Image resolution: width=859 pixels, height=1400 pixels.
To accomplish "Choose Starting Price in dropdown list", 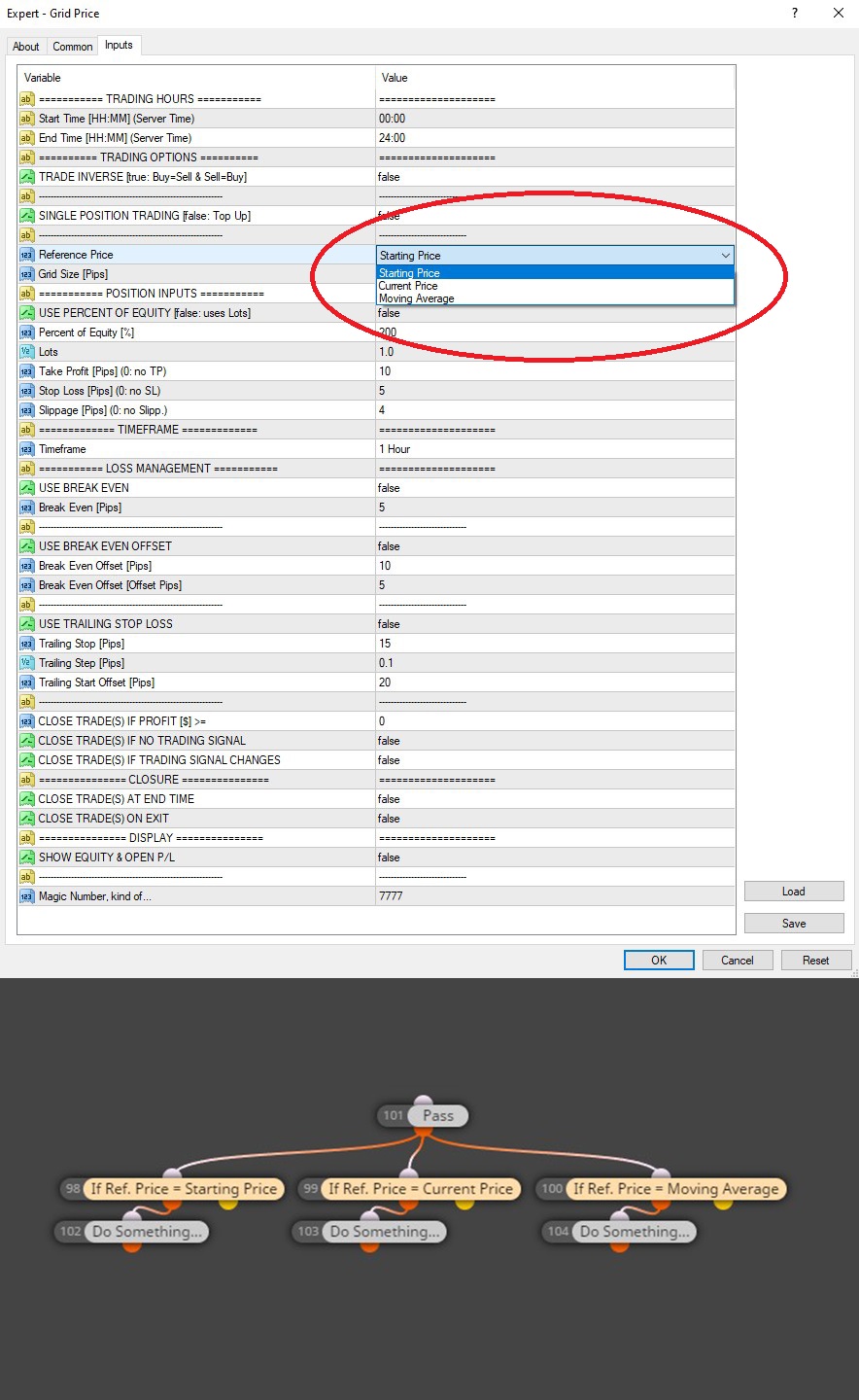I will tap(555, 273).
